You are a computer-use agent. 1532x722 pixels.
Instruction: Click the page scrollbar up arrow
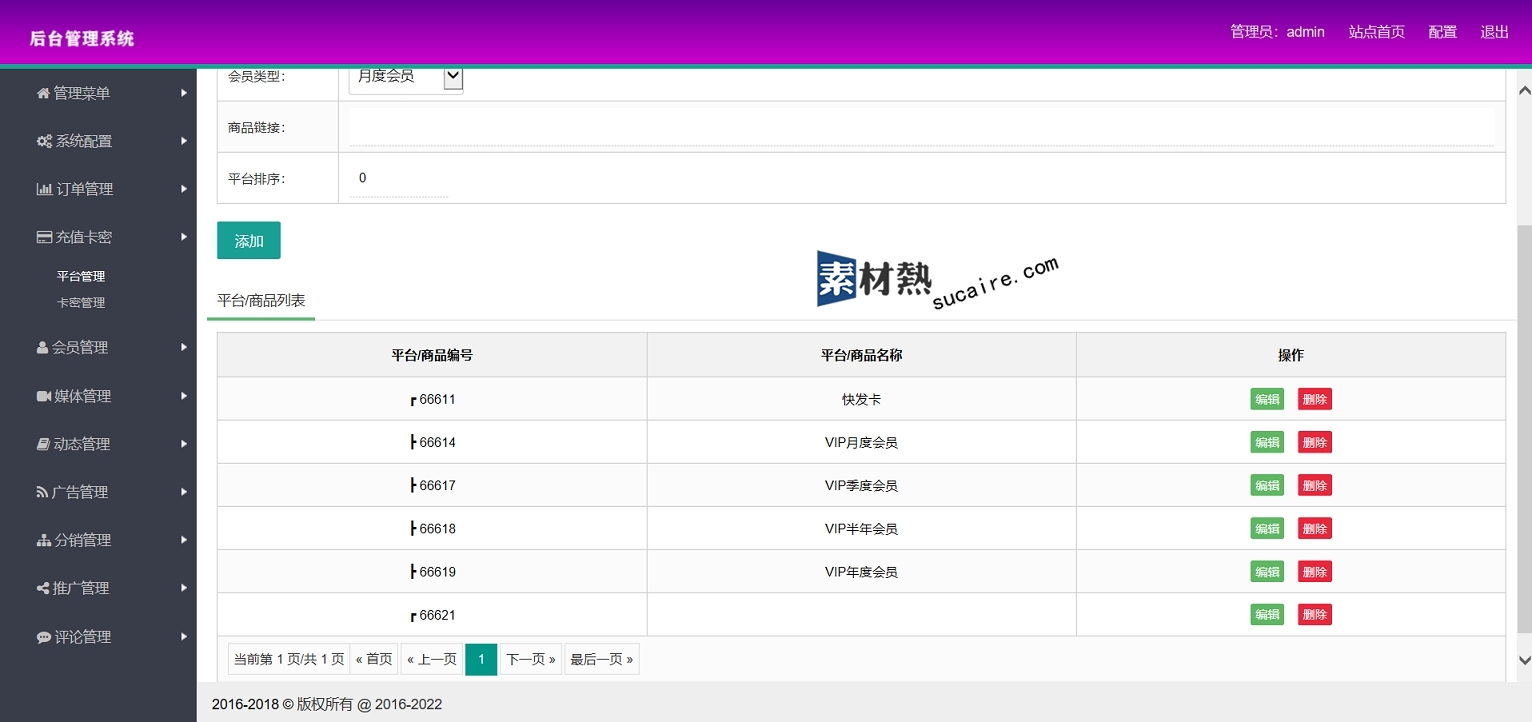1524,90
